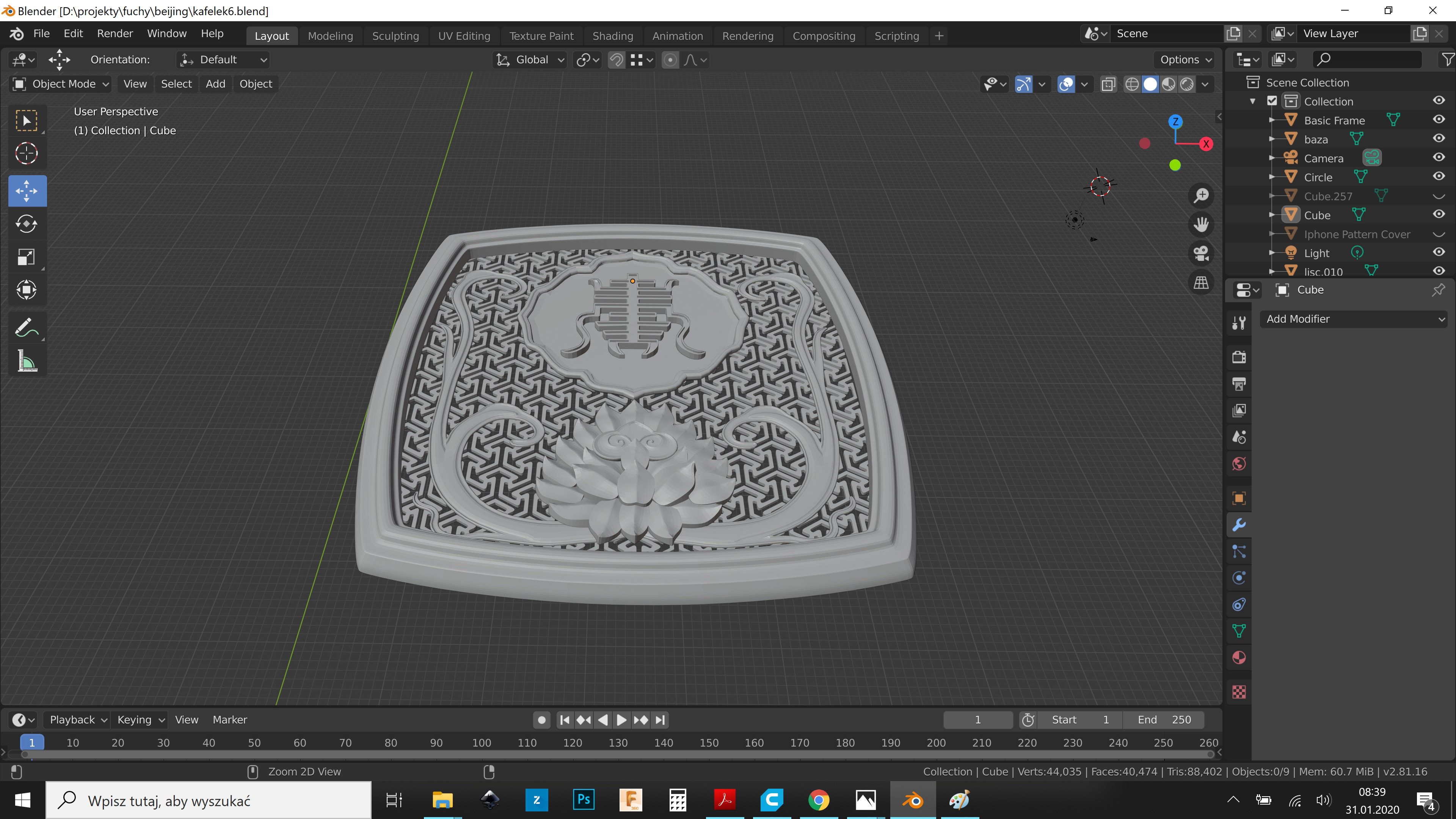1456x819 pixels.
Task: Click frame 100 on the timeline
Action: (x=482, y=743)
